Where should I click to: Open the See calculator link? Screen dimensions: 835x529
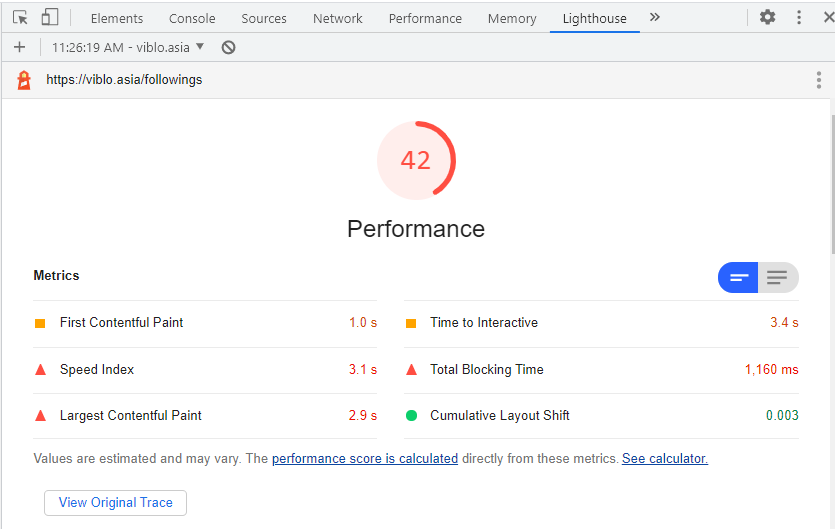(664, 458)
